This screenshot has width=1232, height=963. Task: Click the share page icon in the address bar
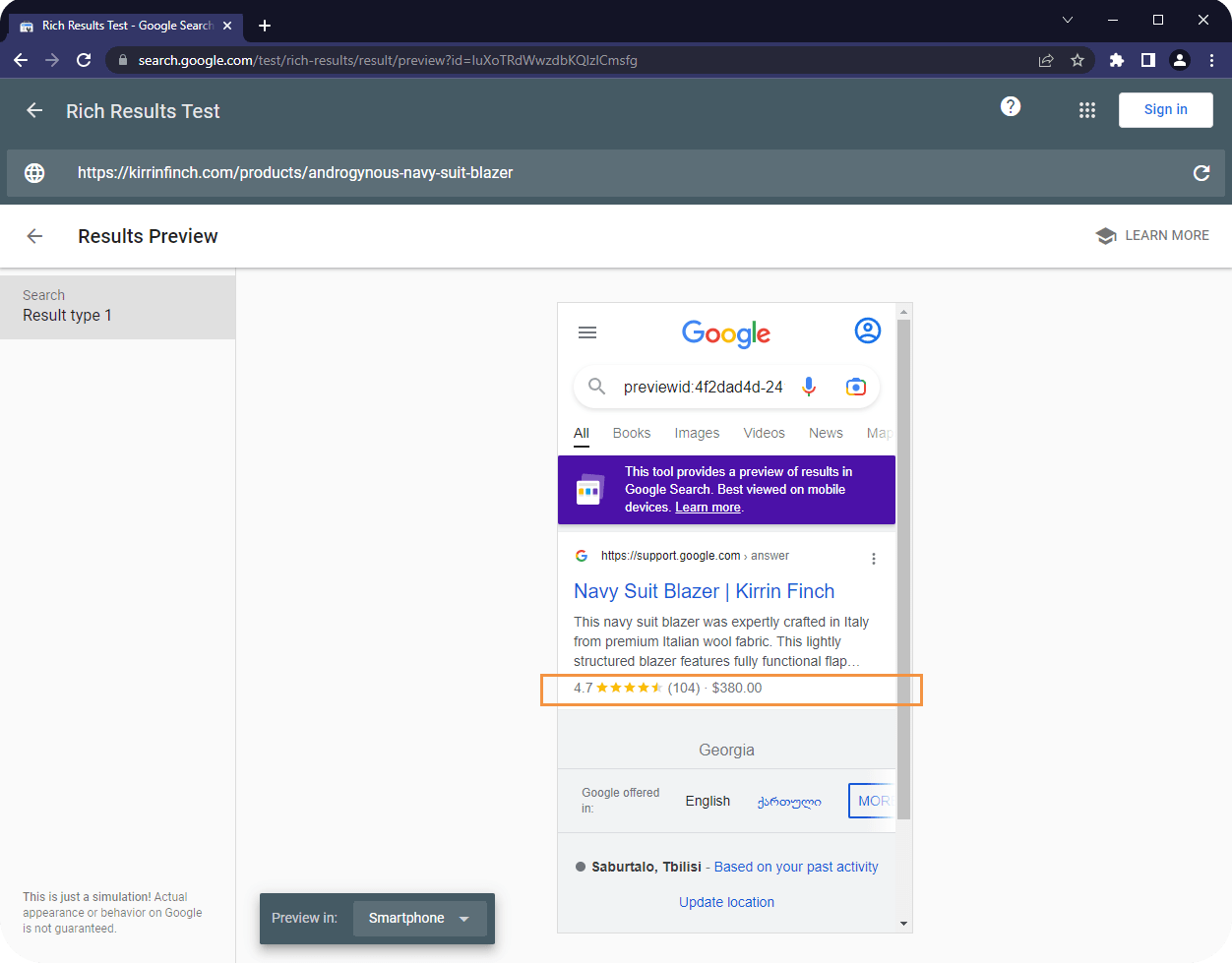point(1046,60)
